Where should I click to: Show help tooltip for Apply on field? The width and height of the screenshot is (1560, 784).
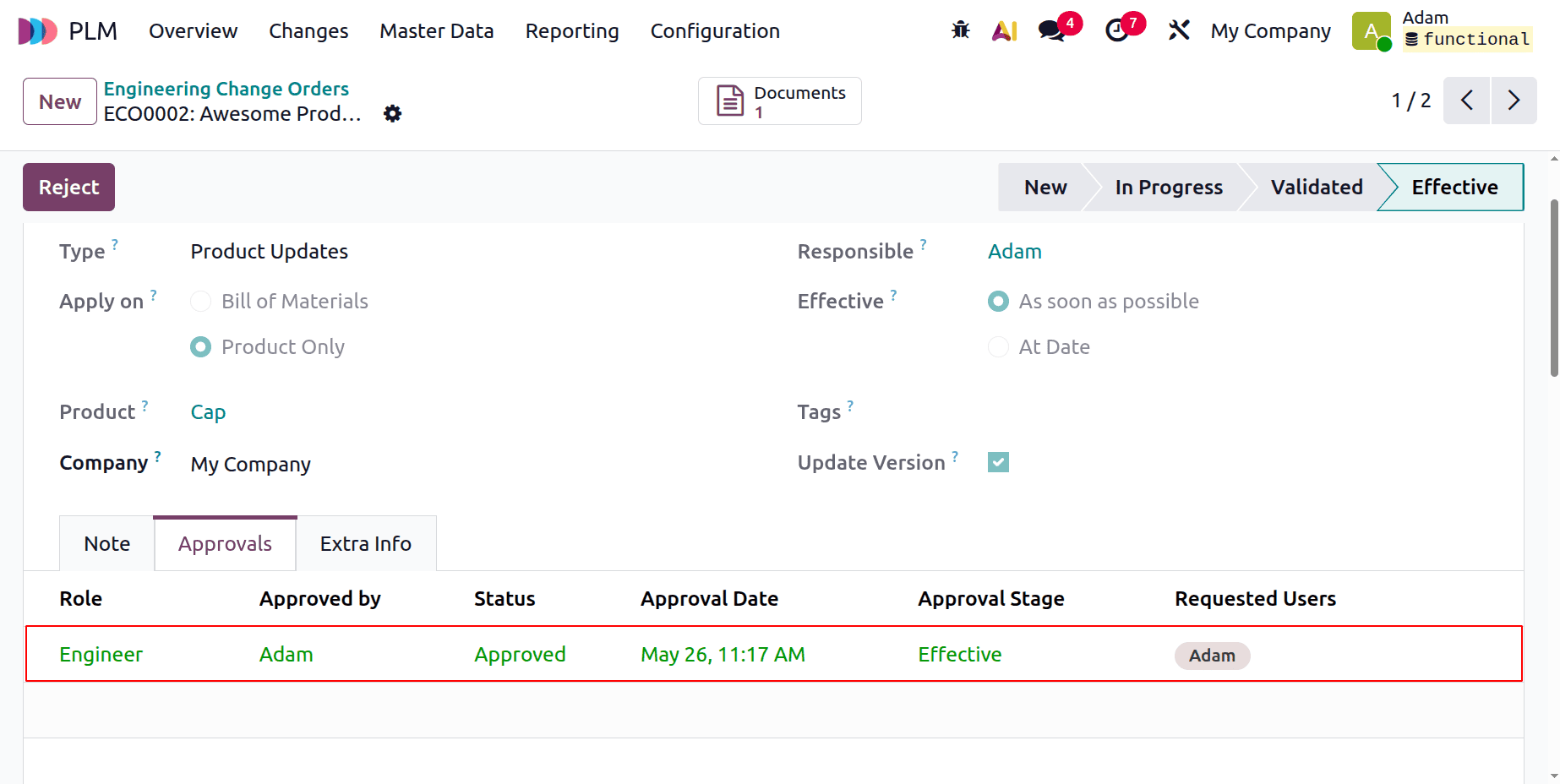point(153,294)
